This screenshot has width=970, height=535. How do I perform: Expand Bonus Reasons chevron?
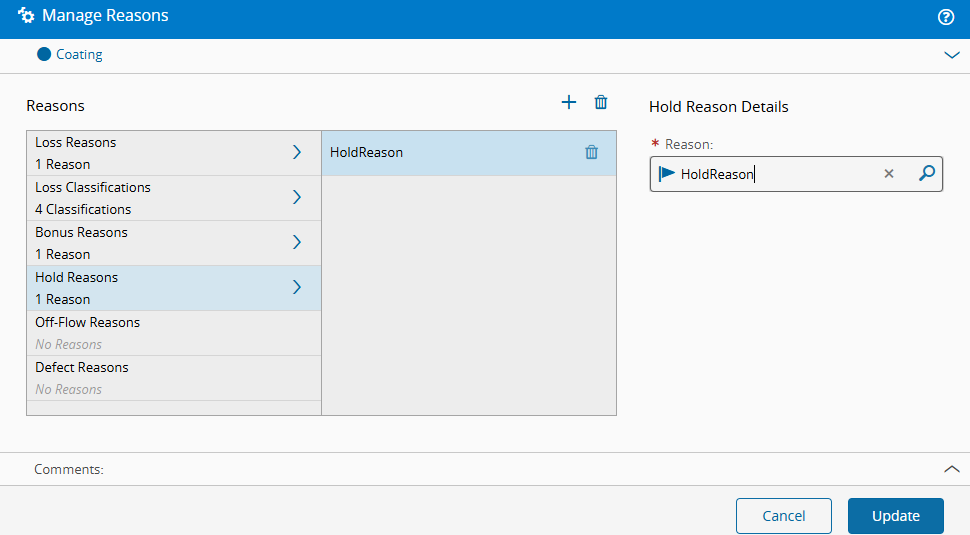tap(297, 242)
